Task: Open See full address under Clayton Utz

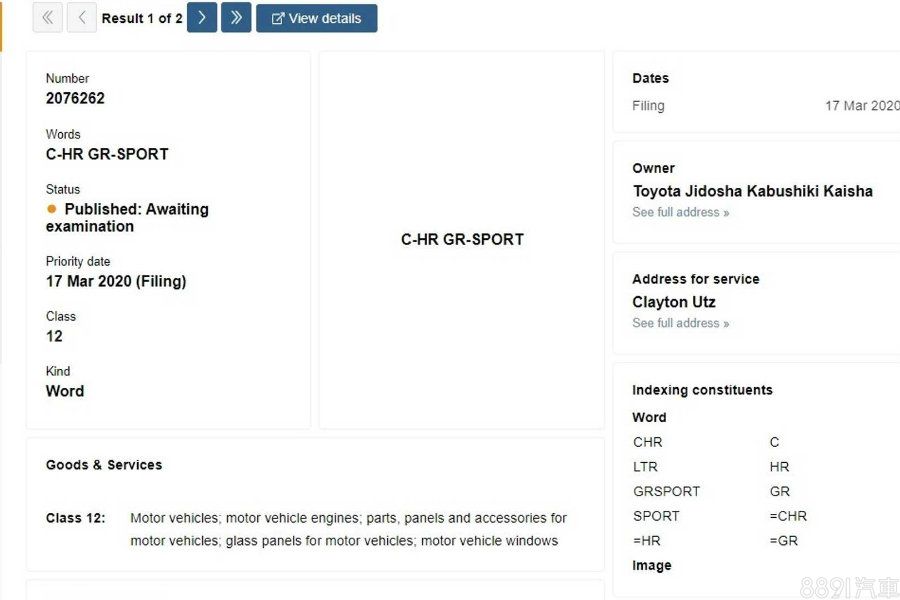Action: pyautogui.click(x=681, y=323)
